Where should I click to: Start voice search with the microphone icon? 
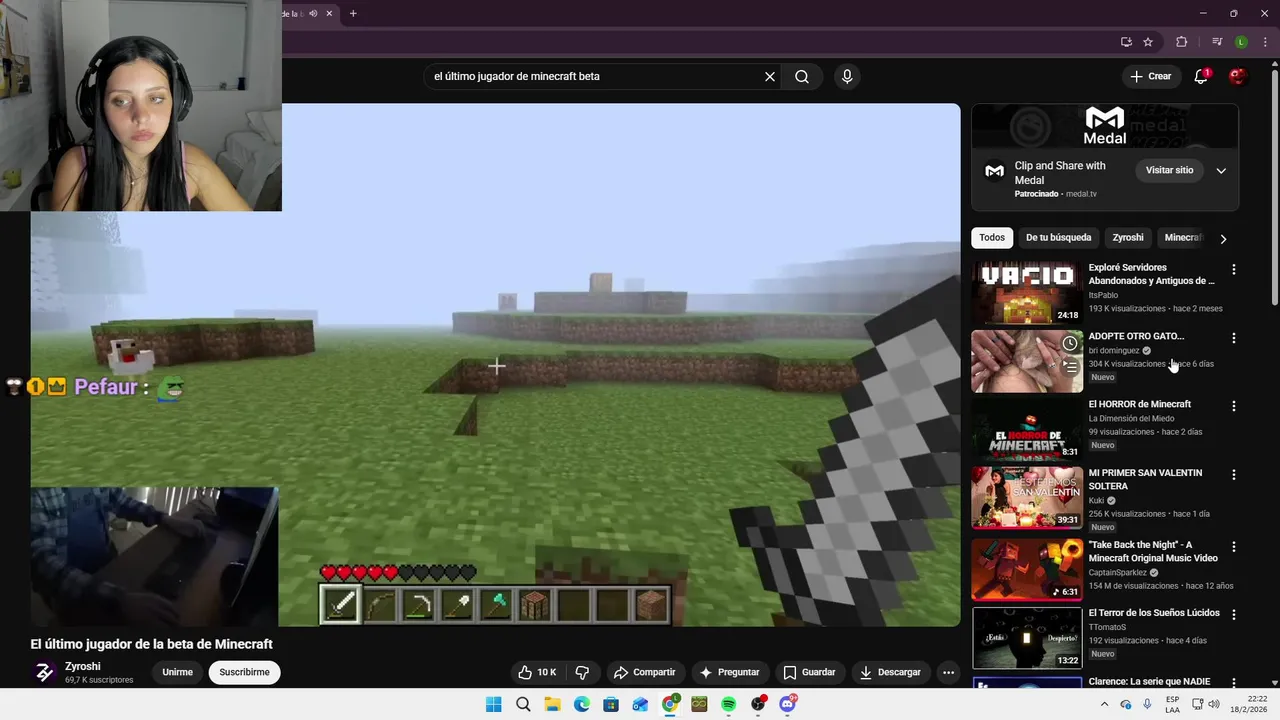pyautogui.click(x=847, y=76)
